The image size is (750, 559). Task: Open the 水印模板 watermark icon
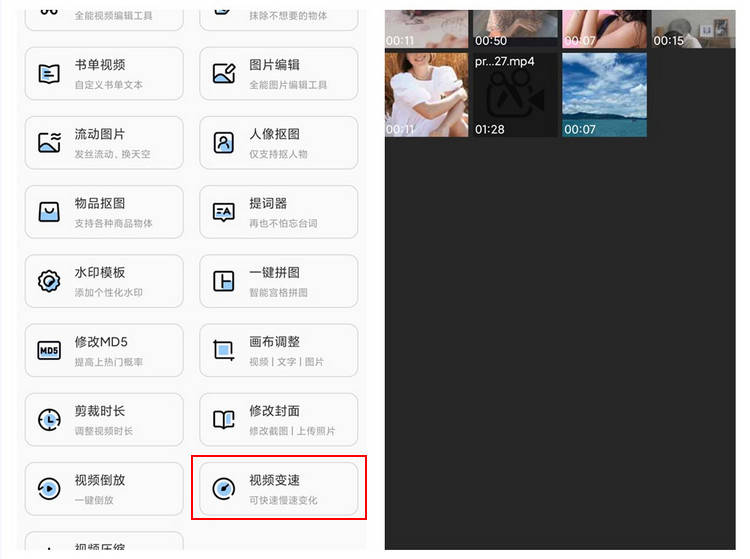pyautogui.click(x=49, y=281)
